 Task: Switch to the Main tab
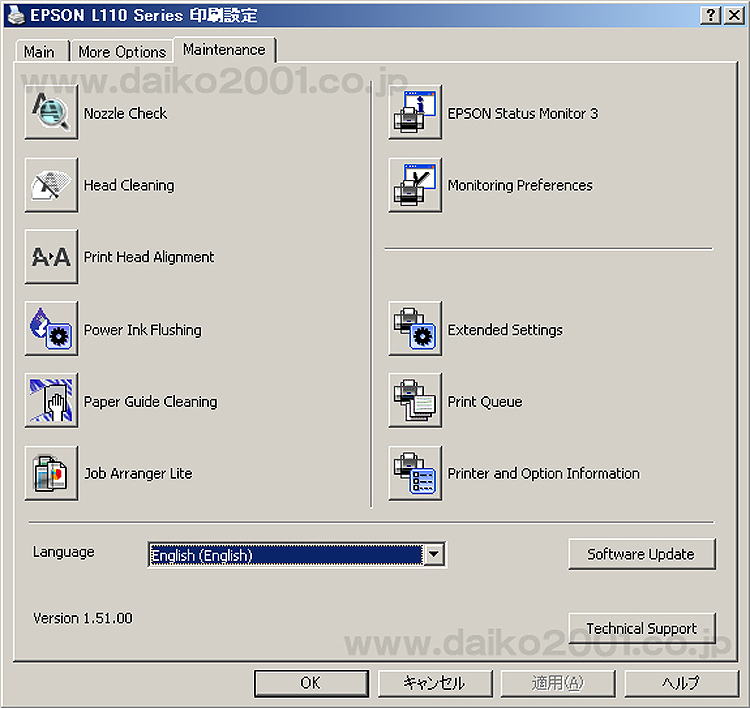[40, 51]
